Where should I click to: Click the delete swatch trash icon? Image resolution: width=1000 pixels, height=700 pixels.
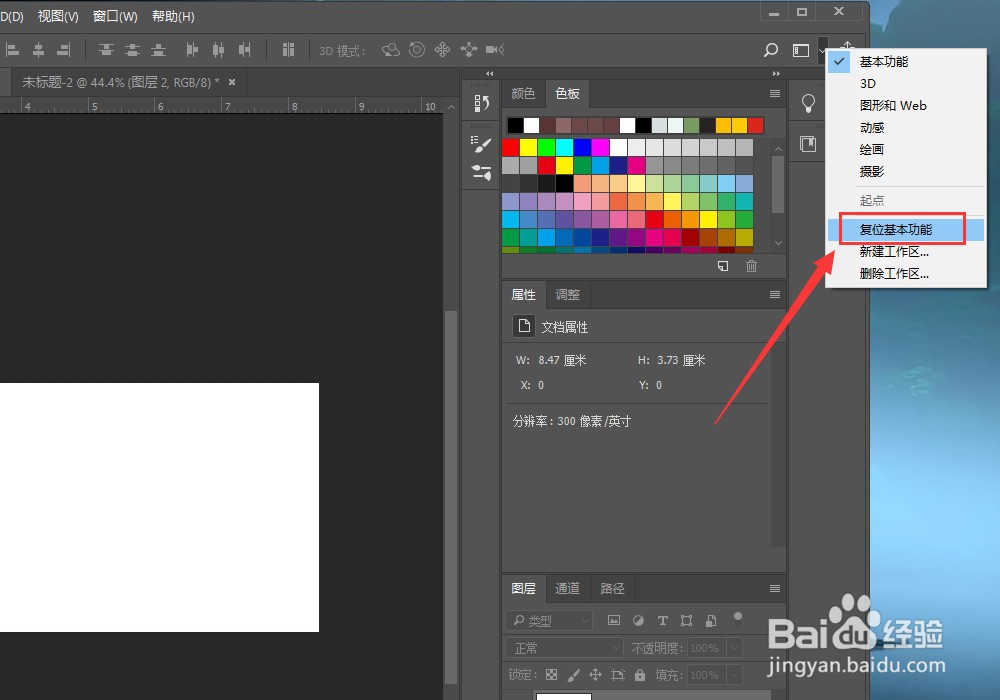[751, 266]
